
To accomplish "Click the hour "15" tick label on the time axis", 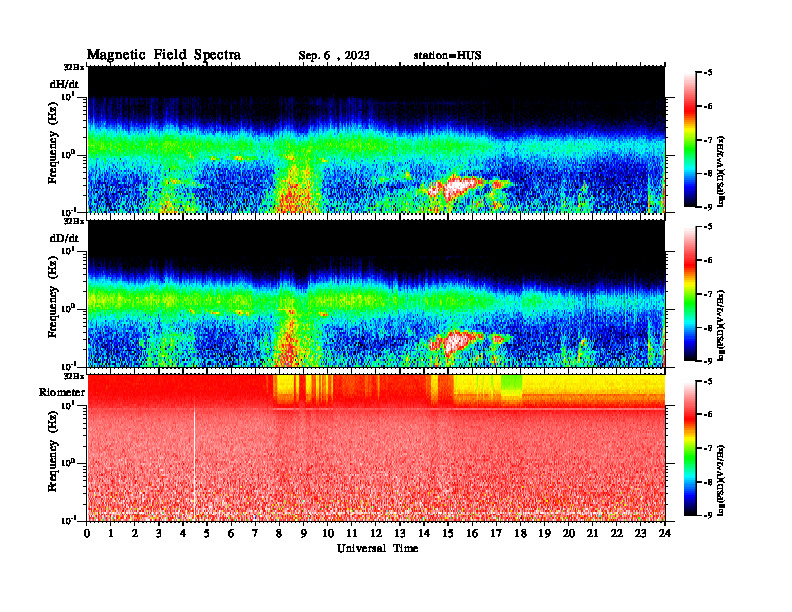I will point(448,534).
